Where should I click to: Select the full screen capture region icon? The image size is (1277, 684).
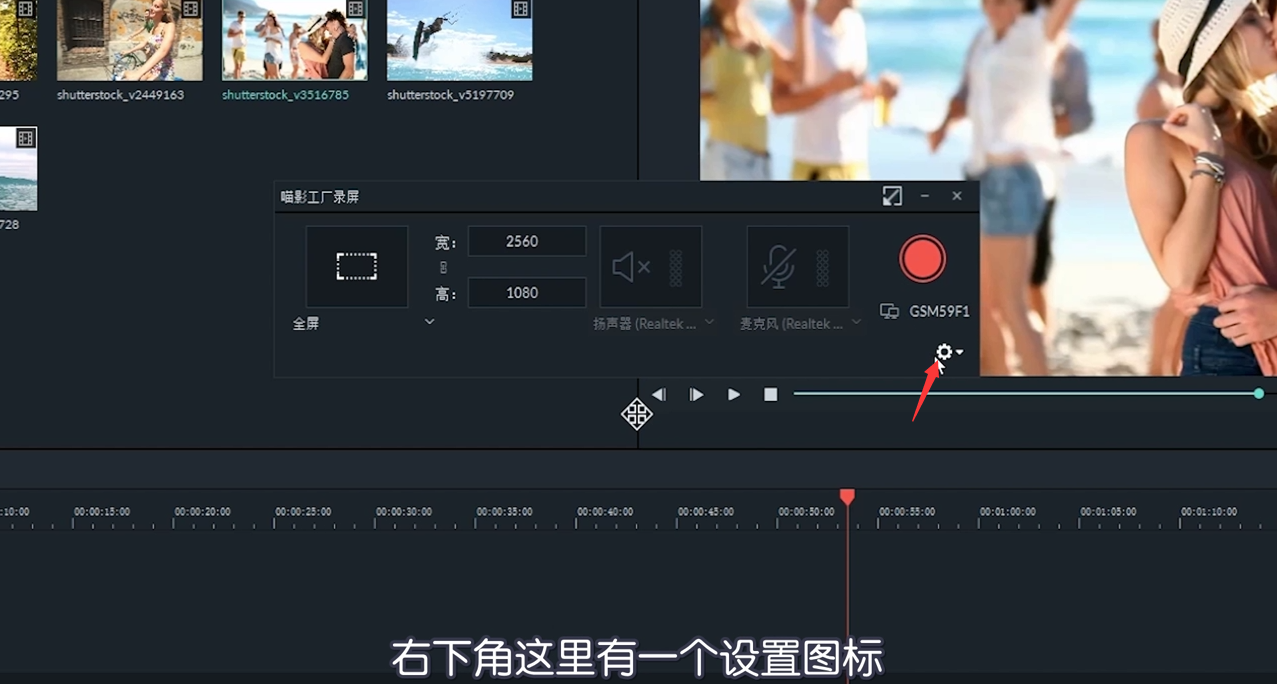[357, 266]
